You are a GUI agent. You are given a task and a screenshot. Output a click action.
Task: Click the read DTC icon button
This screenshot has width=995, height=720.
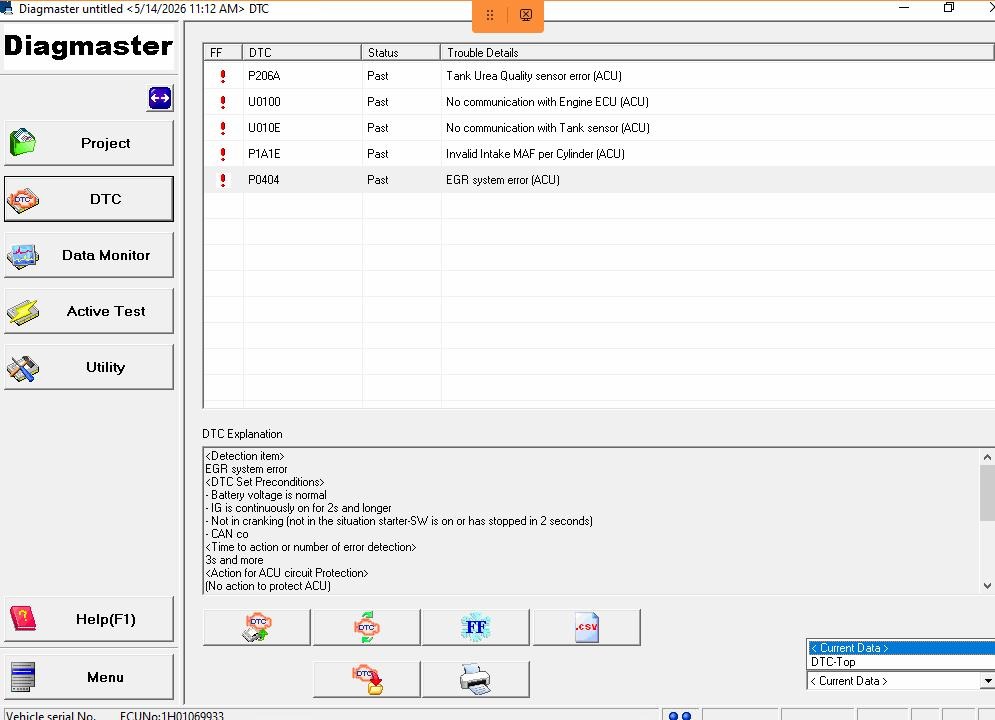coord(257,627)
